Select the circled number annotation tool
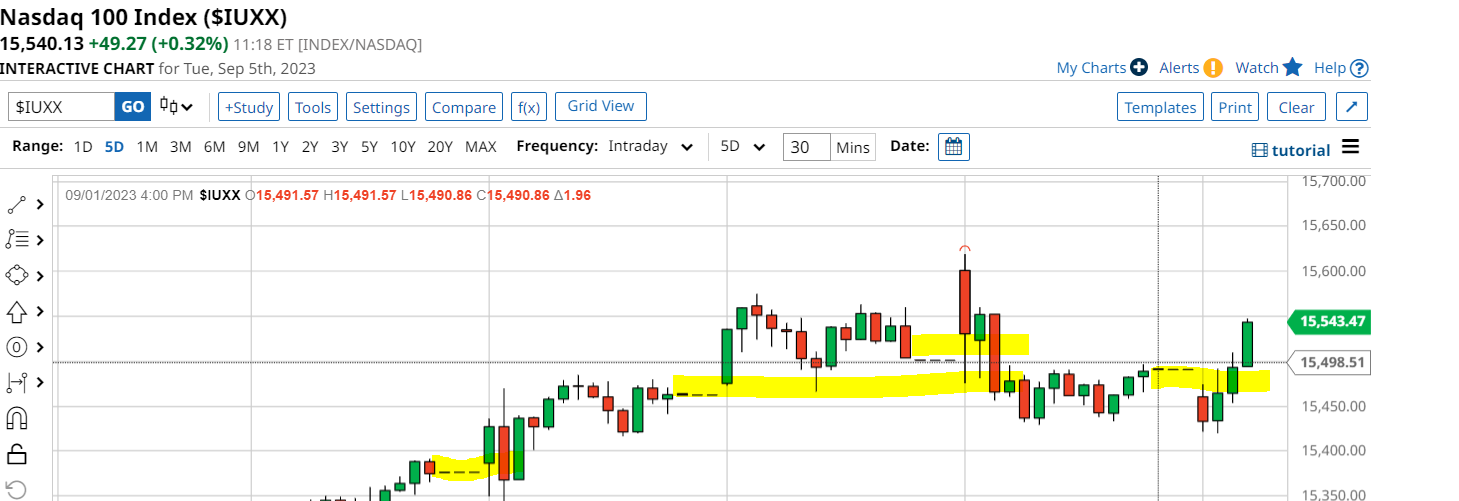The height and width of the screenshot is (501, 1459). coord(17,347)
